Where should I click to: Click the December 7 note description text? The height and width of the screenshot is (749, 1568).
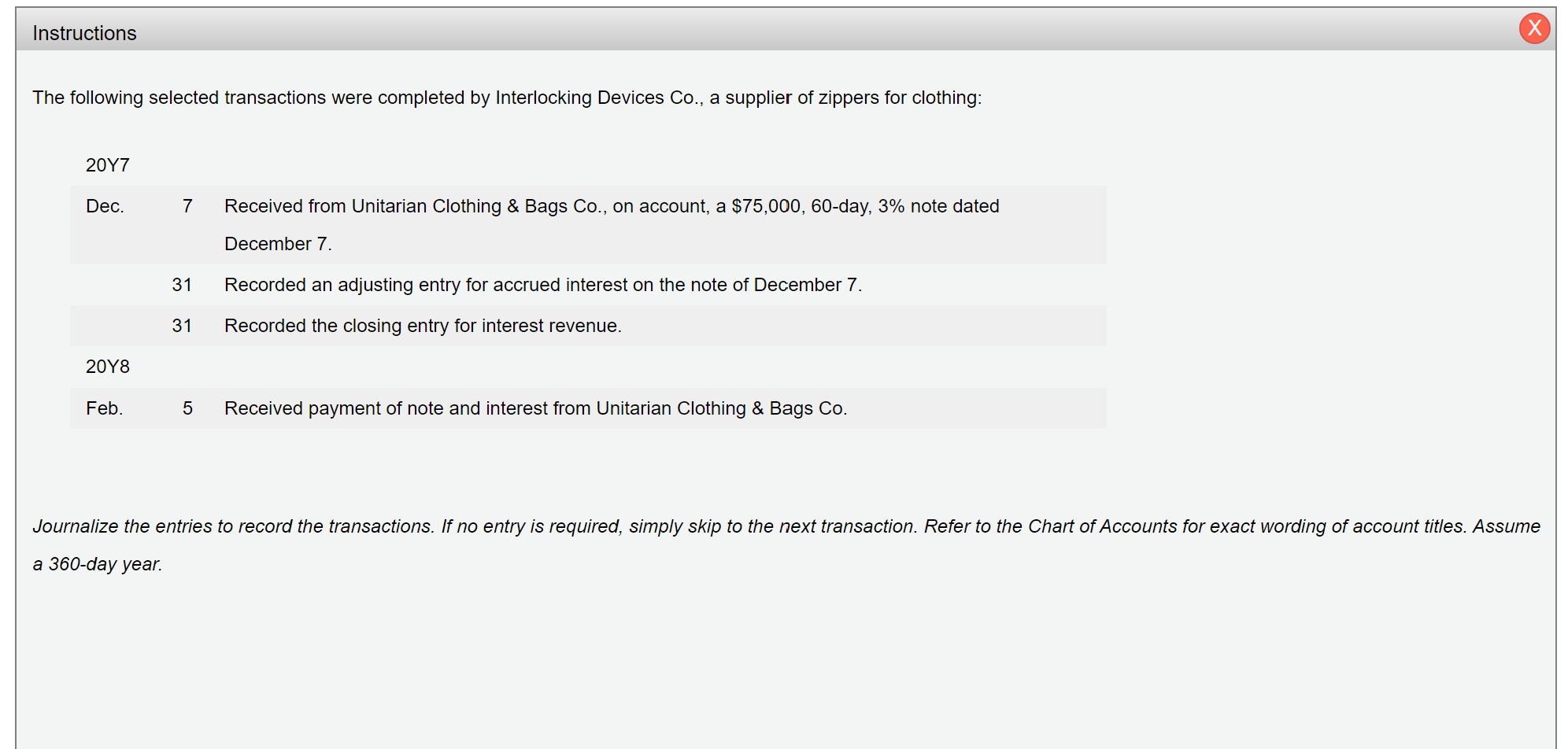279,243
